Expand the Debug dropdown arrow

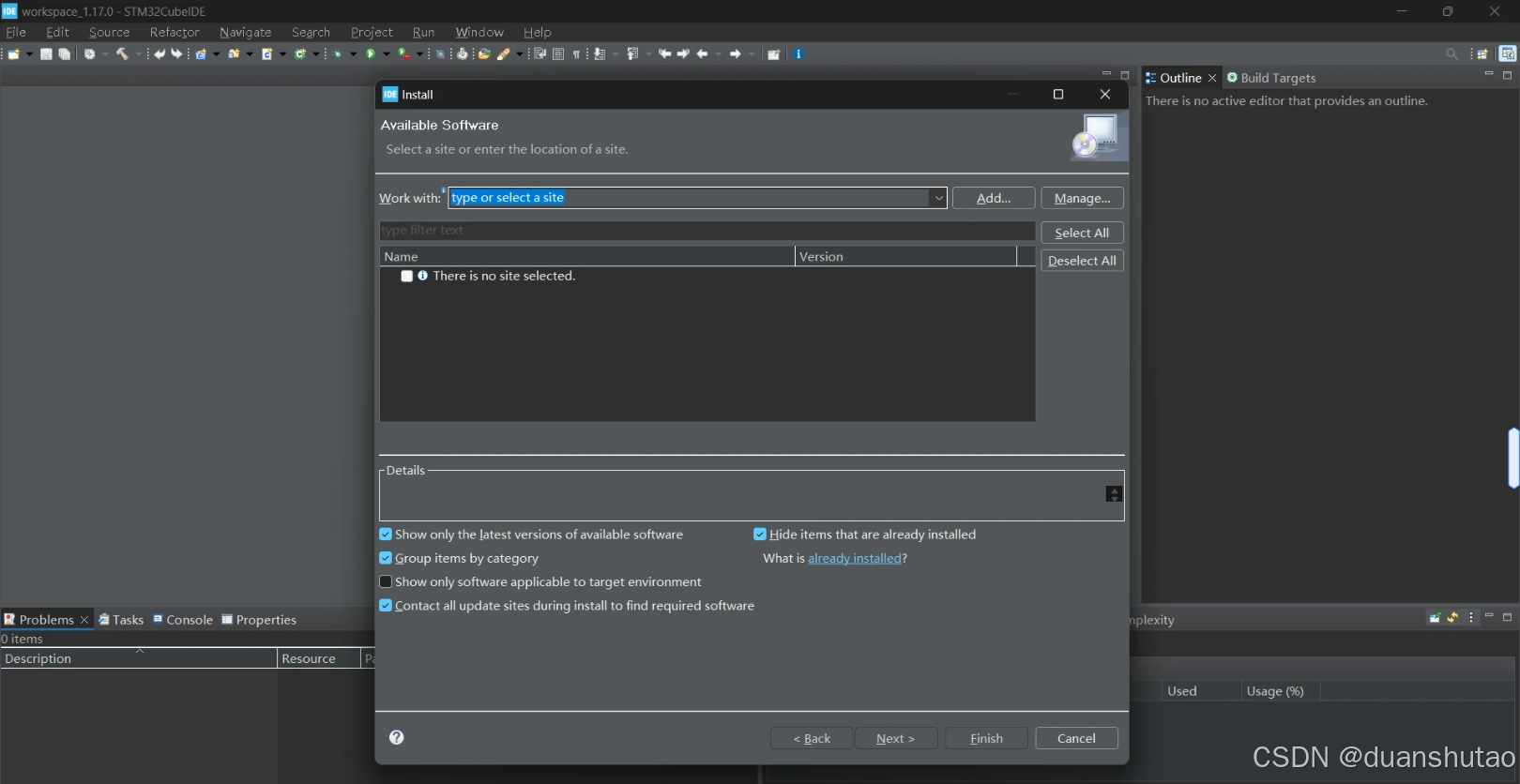[x=354, y=54]
